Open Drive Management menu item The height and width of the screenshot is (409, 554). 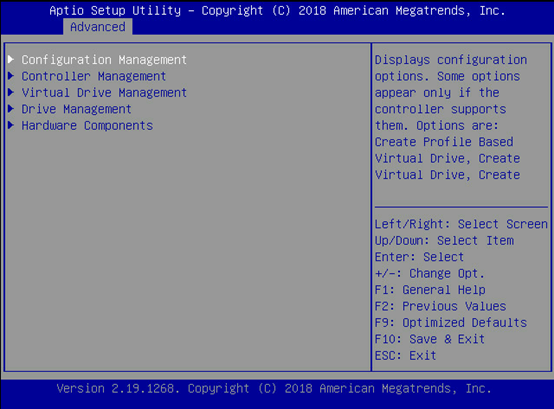pyautogui.click(x=76, y=109)
